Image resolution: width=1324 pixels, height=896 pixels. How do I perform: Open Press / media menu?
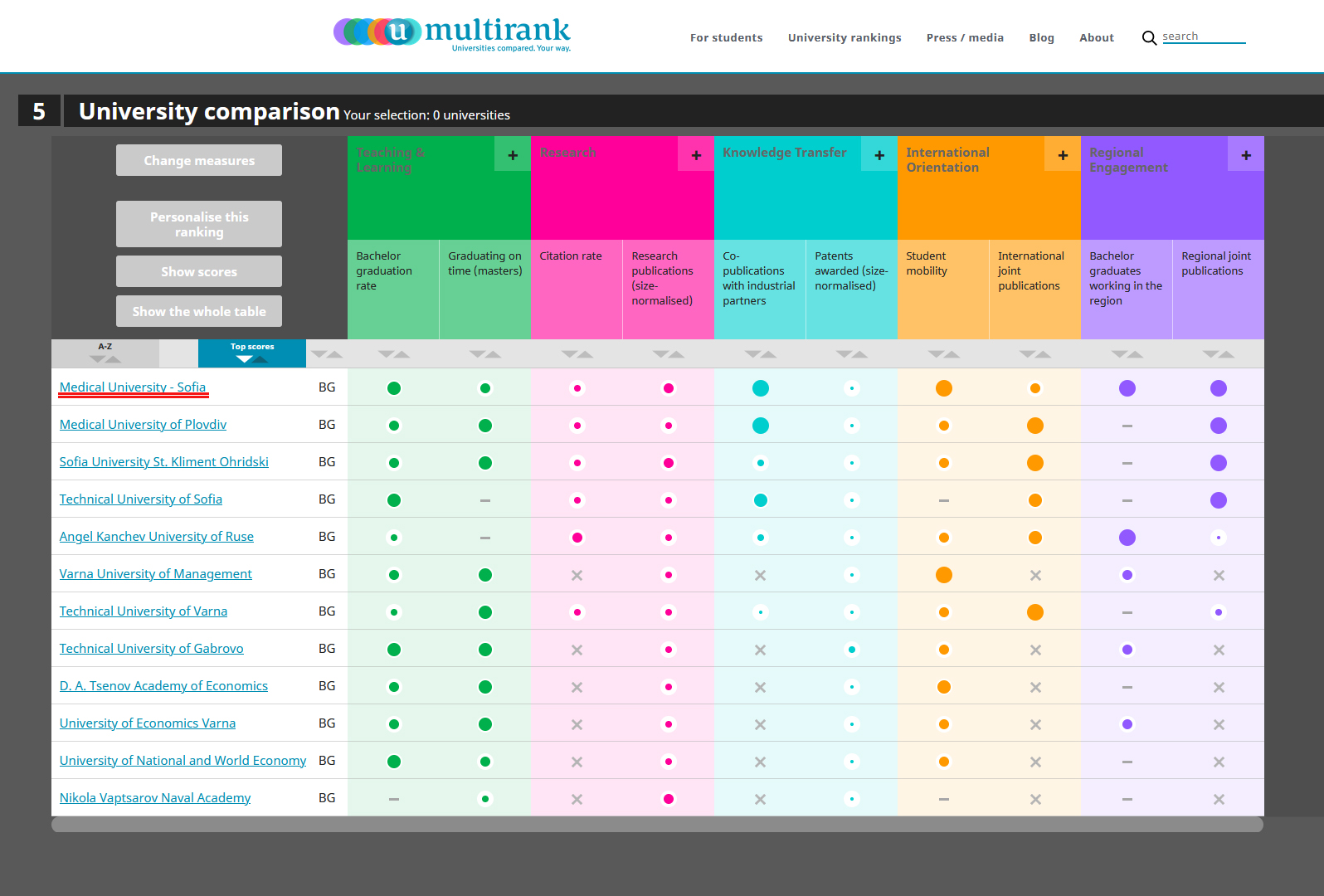click(x=965, y=38)
